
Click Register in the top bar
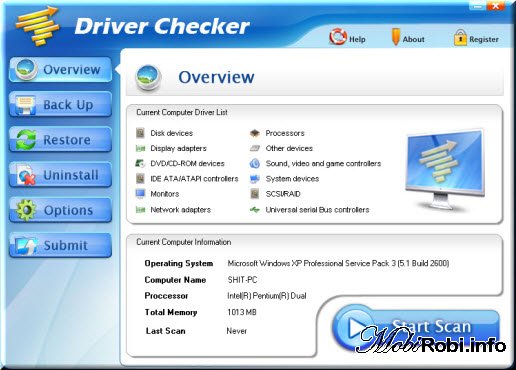[476, 38]
